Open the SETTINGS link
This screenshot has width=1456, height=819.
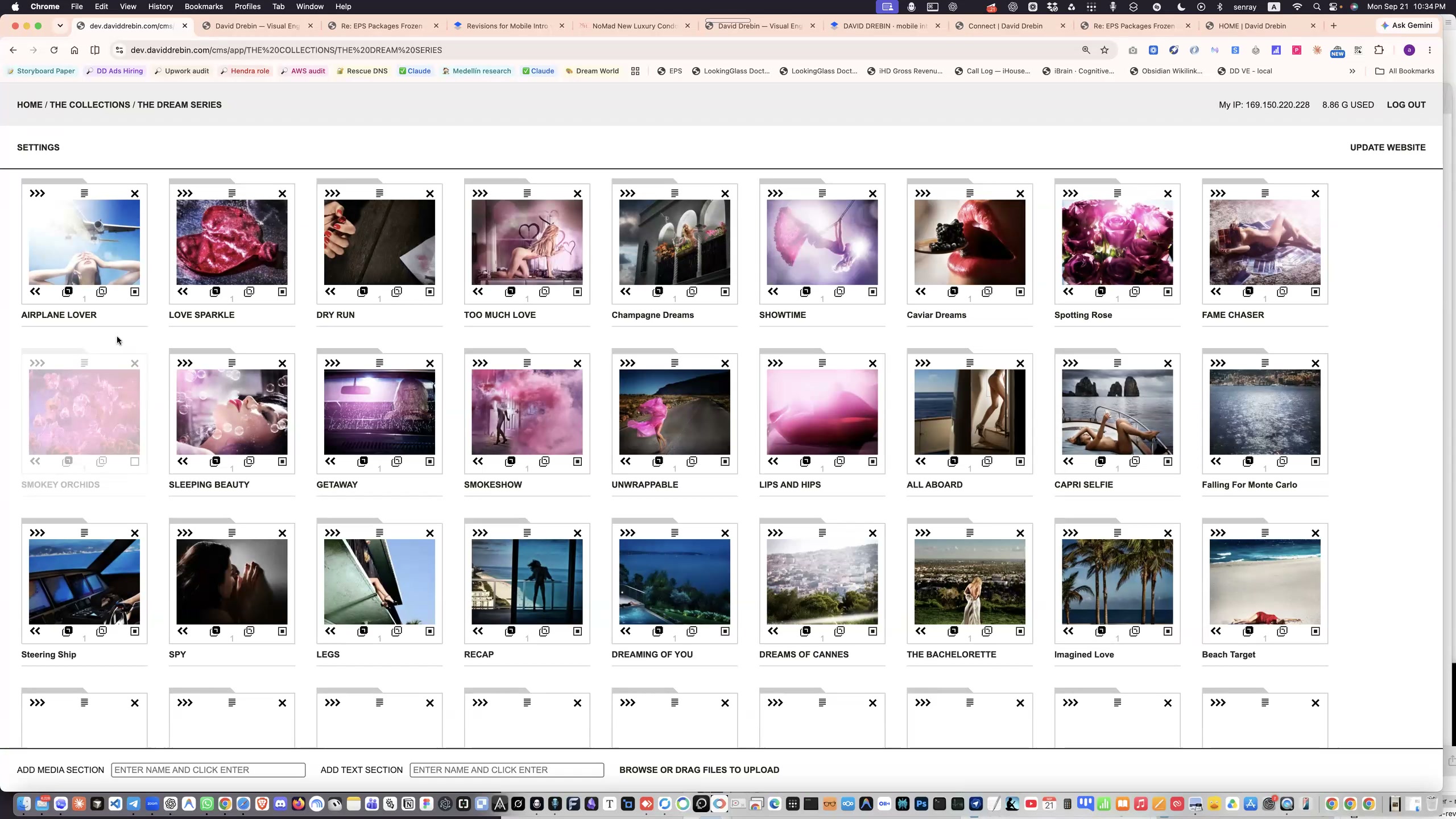38,147
